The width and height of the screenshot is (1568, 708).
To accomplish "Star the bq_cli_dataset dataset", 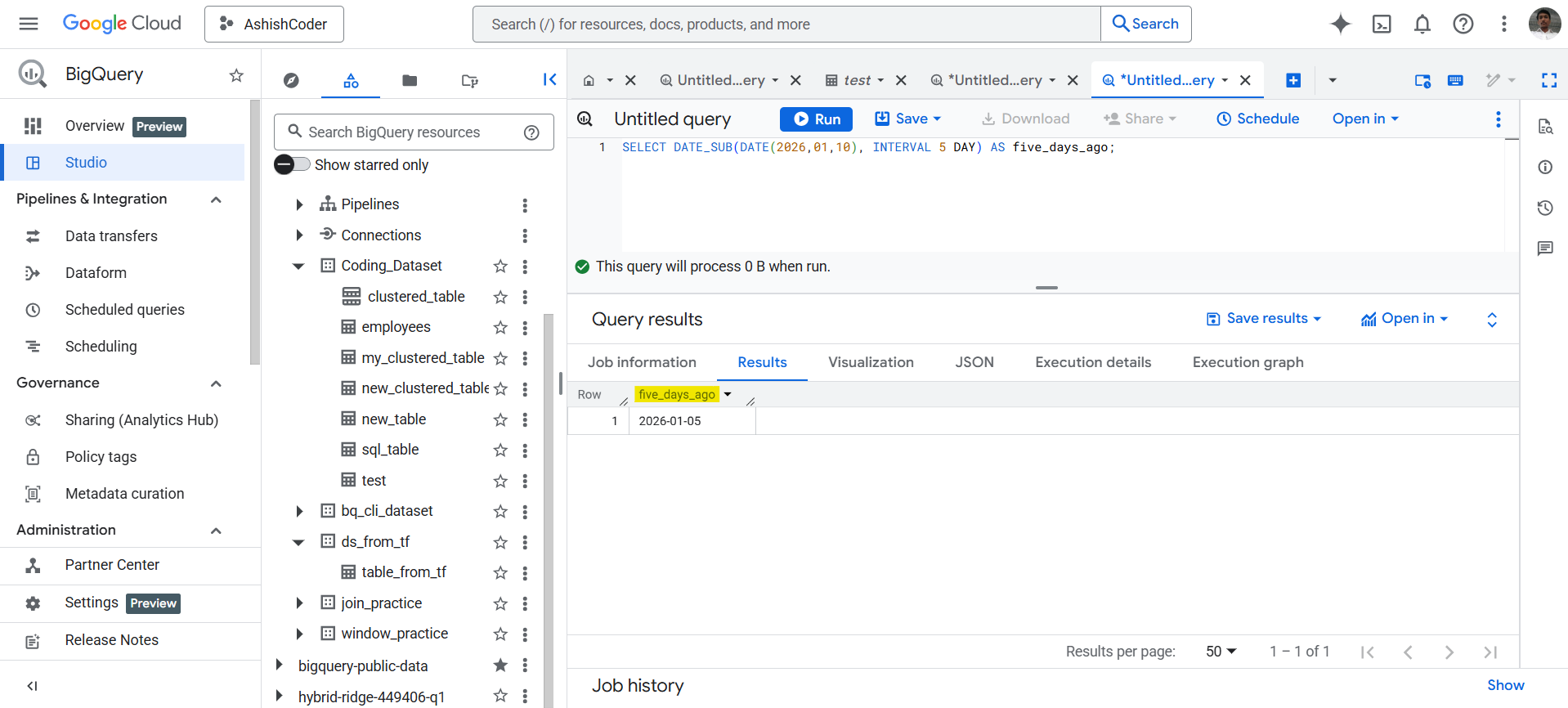I will coord(500,512).
